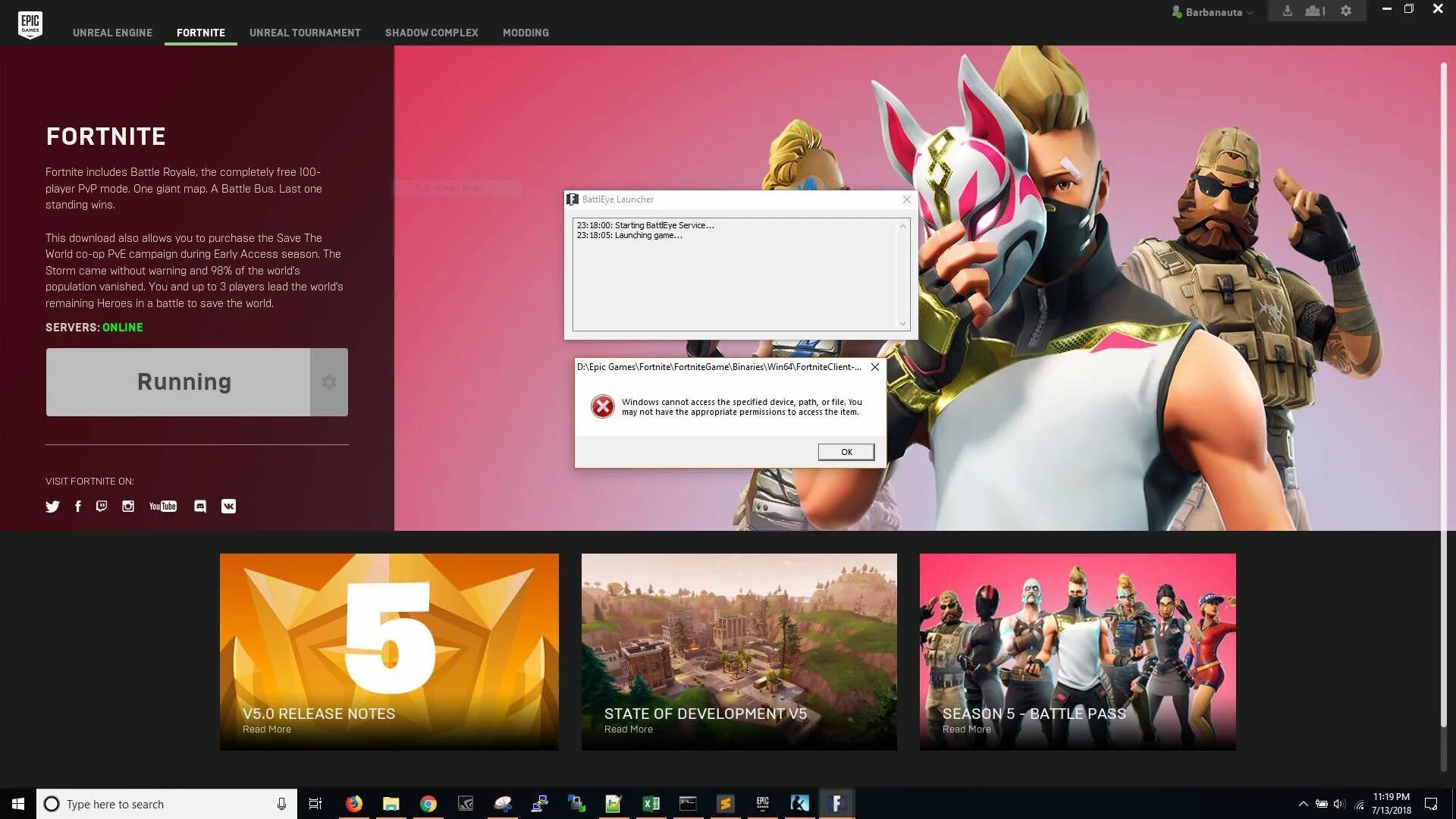Viewport: 1456px width, 819px height.
Task: Click the Fortnite Twitter icon
Action: (52, 507)
